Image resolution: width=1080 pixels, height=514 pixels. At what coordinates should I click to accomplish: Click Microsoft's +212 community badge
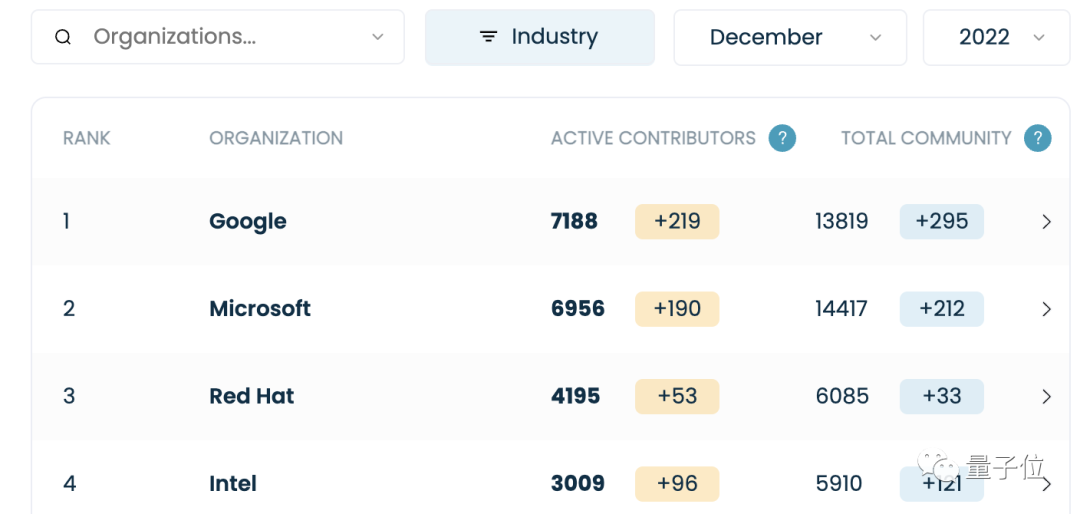pos(941,308)
